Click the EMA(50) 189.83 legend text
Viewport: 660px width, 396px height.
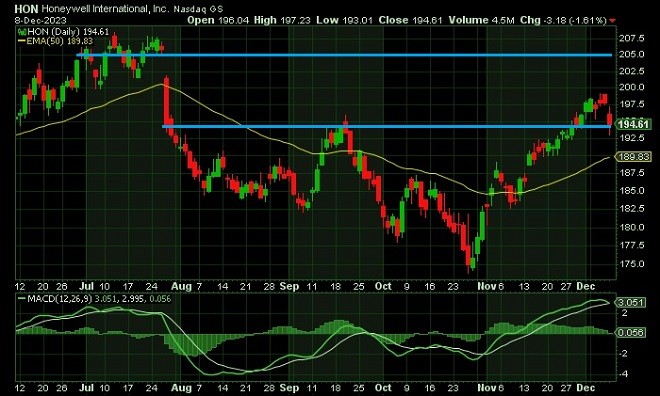60,41
